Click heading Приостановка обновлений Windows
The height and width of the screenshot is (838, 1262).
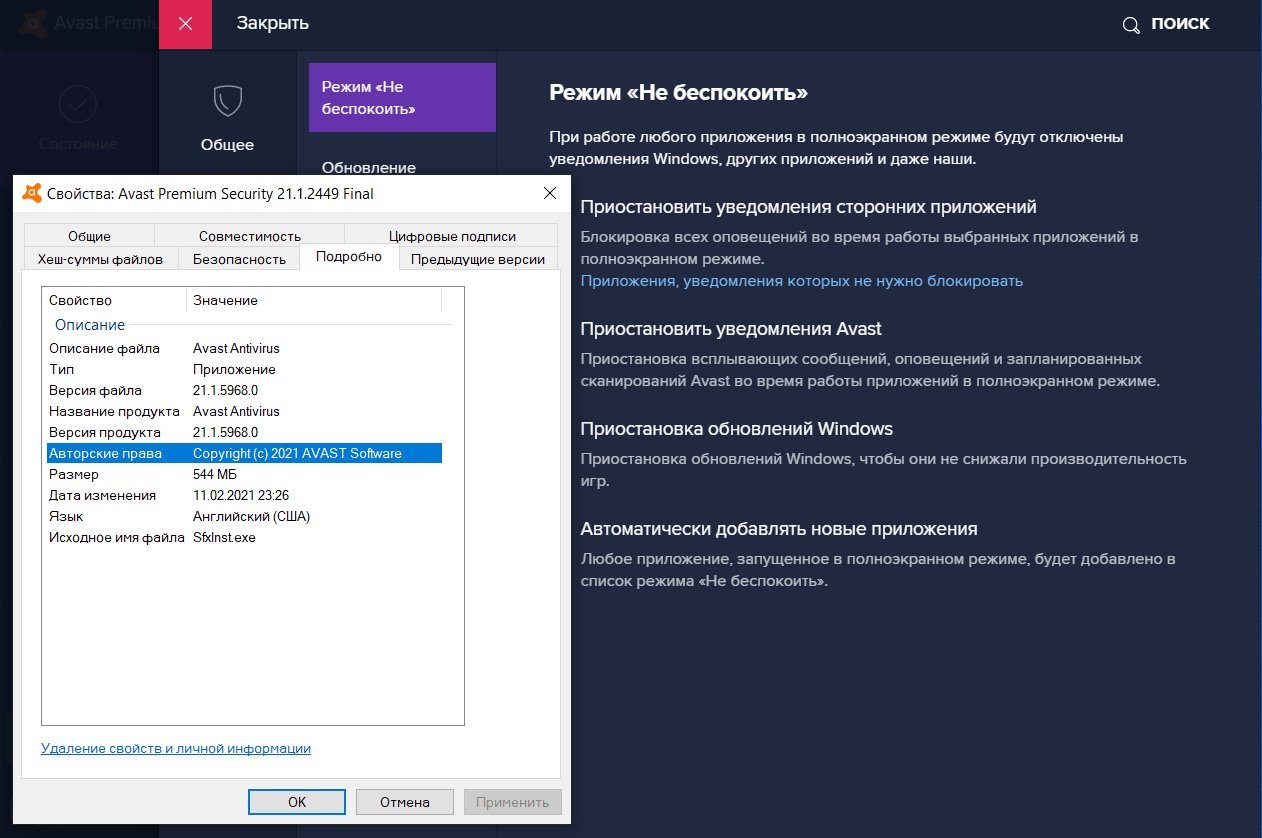(x=737, y=429)
